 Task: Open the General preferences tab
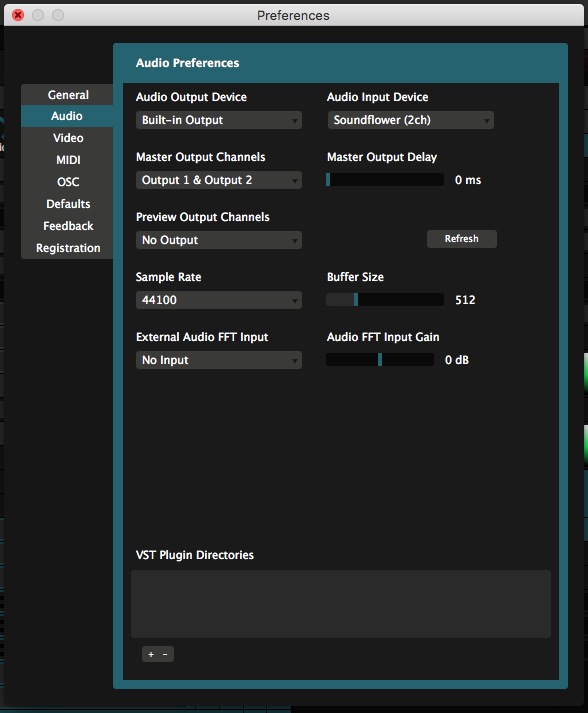[x=67, y=95]
